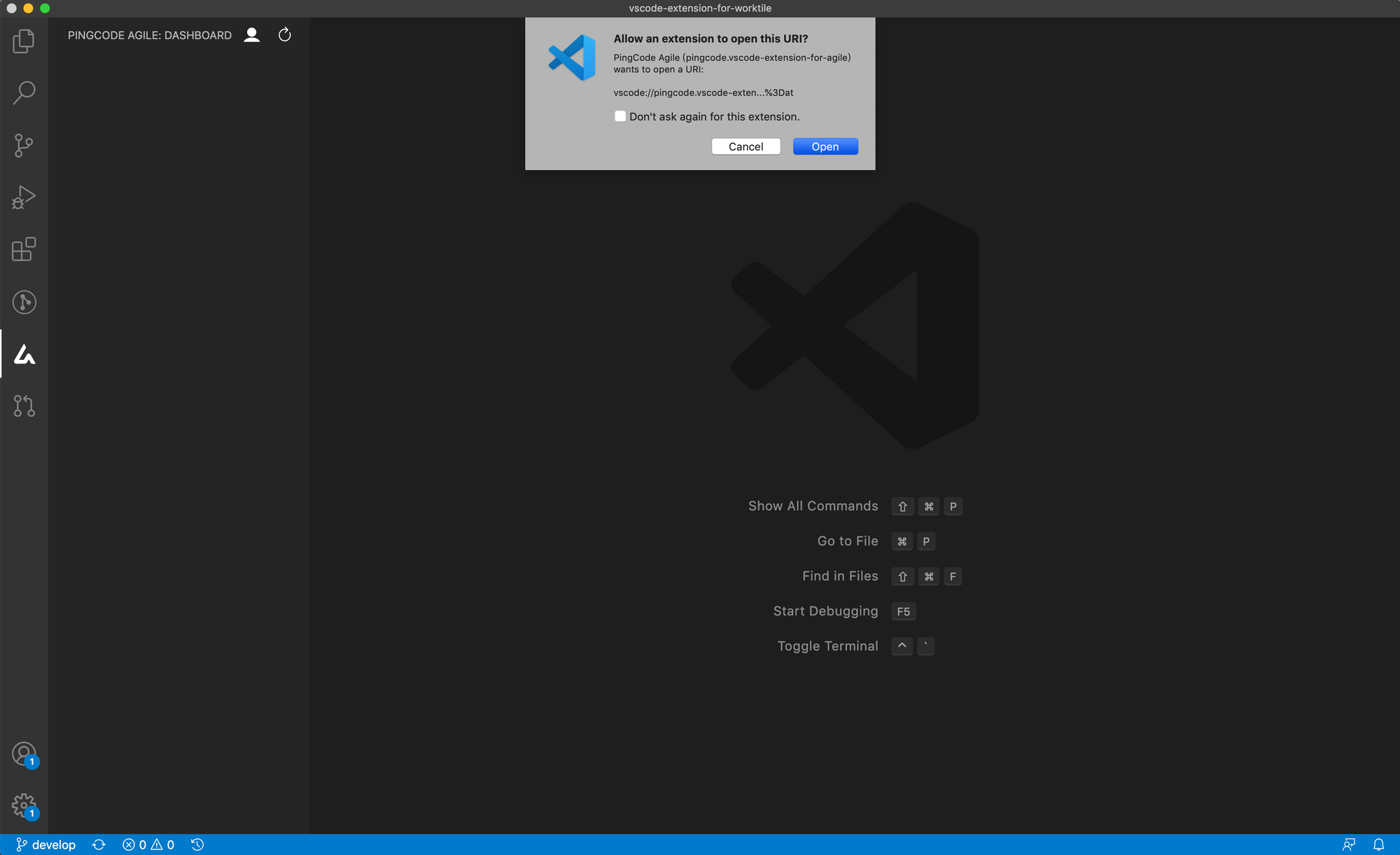Screen dimensions: 1400x855
Task: Click the Toggle Terminal hint
Action: tap(827, 646)
